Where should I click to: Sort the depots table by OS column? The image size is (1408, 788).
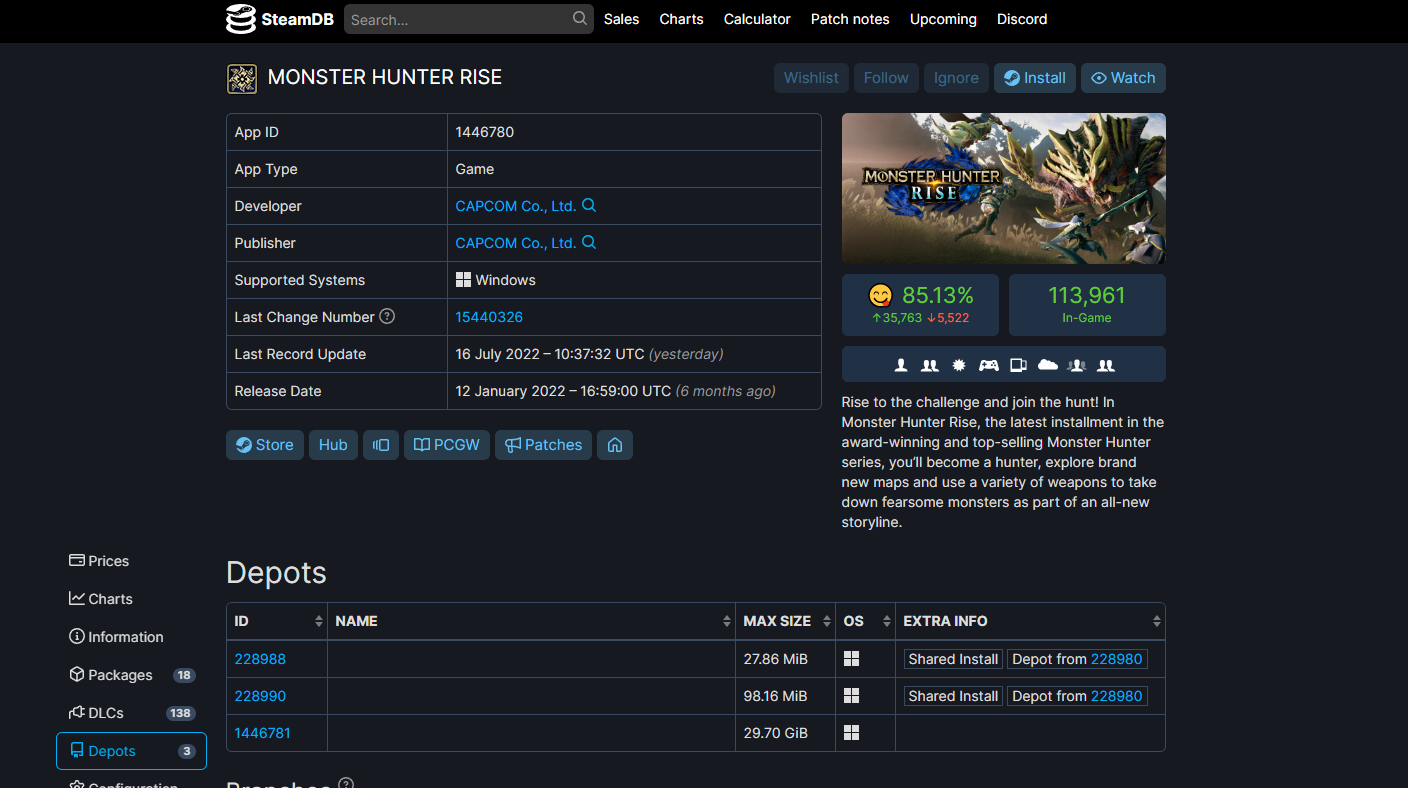pos(865,621)
